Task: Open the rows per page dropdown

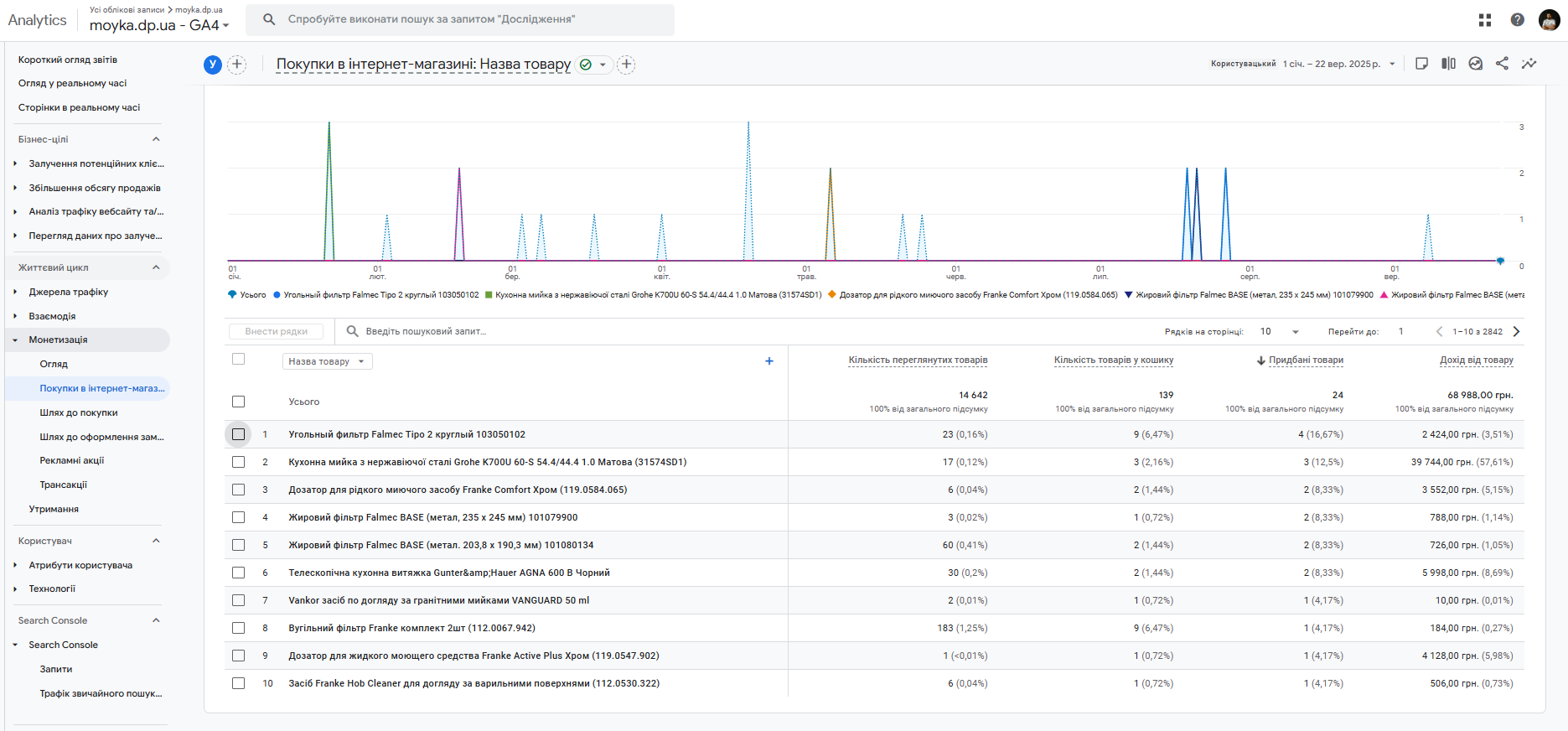Action: point(1279,331)
